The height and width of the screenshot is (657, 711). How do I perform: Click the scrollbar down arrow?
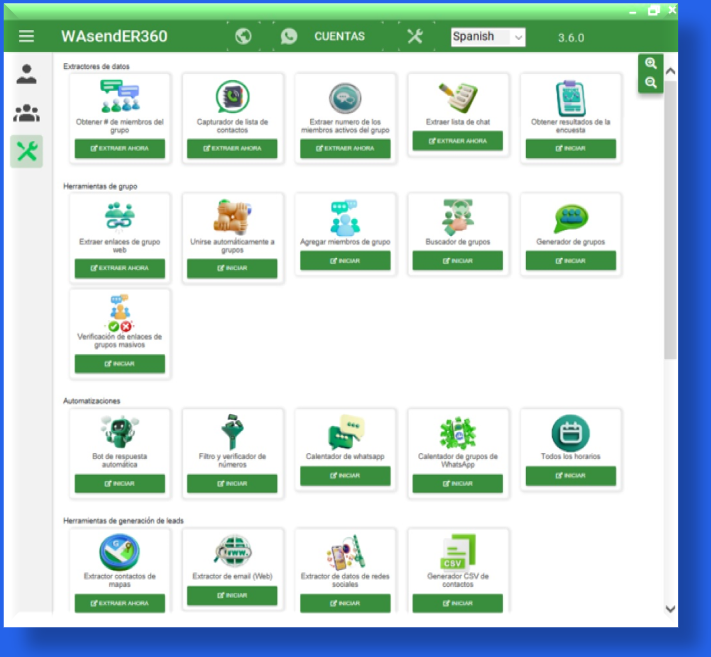tap(670, 608)
